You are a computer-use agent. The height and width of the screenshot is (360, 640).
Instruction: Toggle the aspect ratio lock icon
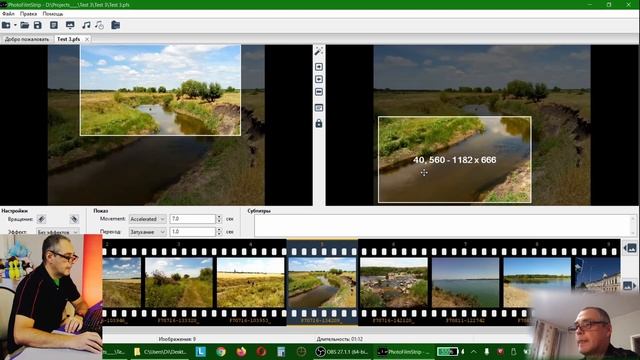(x=319, y=123)
